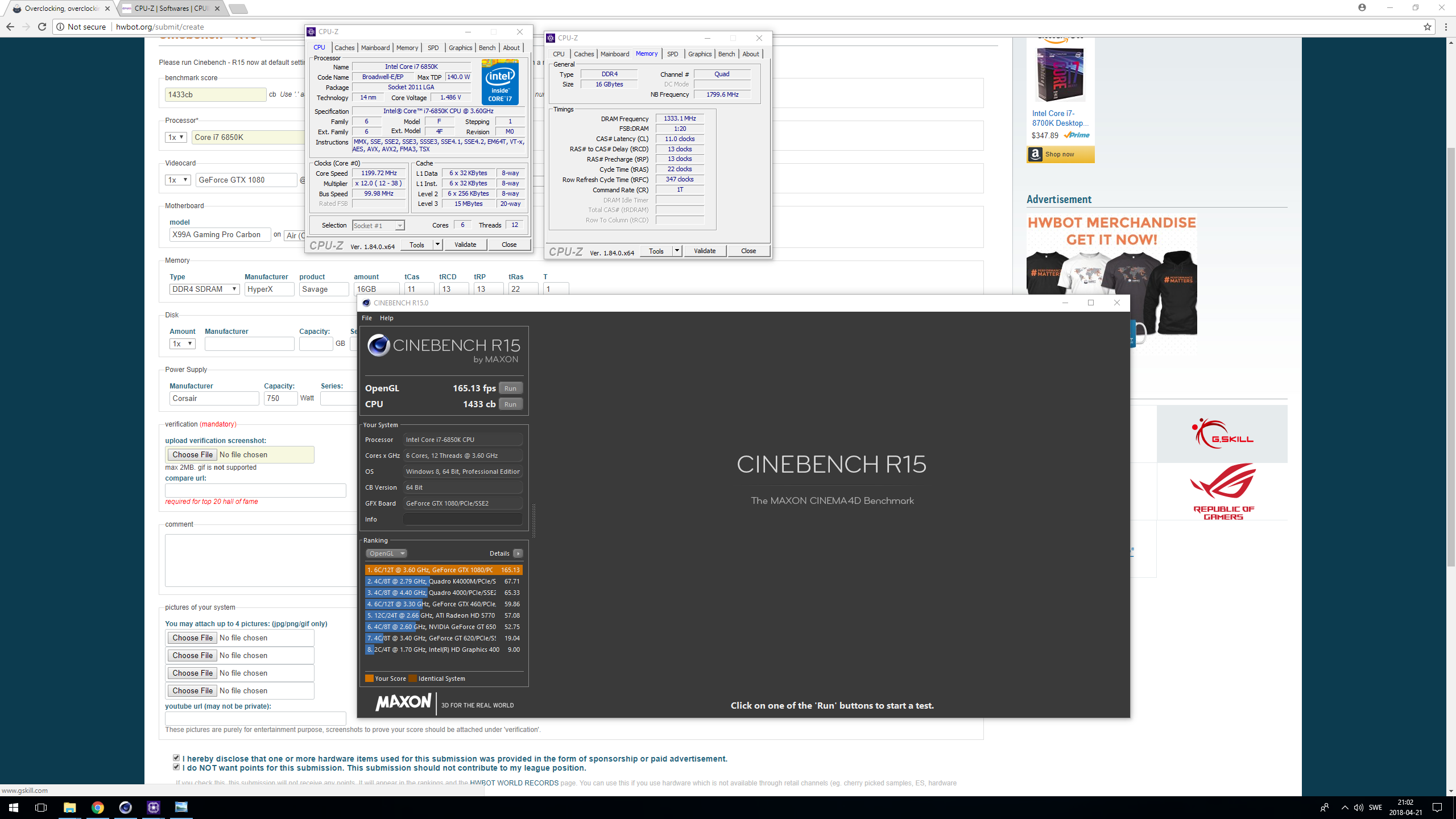Open the notification center icon
This screenshot has height=819, width=1456.
1437,808
